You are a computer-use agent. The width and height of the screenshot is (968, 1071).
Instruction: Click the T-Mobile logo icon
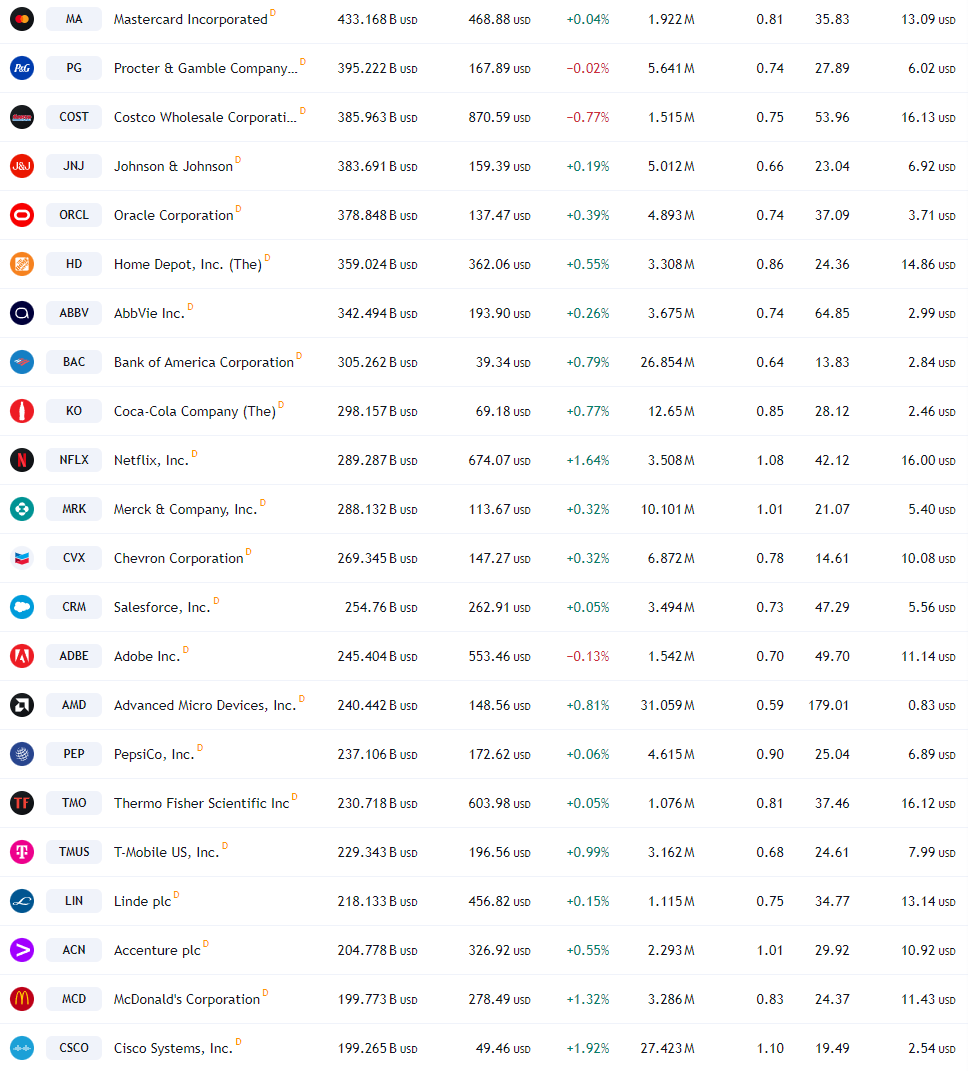(x=22, y=852)
